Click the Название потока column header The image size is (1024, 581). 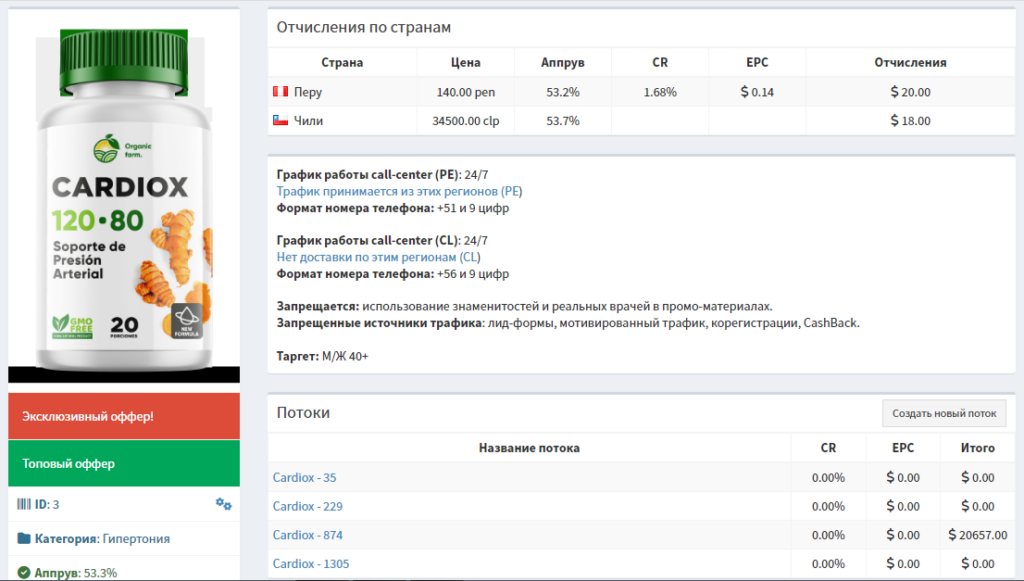pos(529,448)
